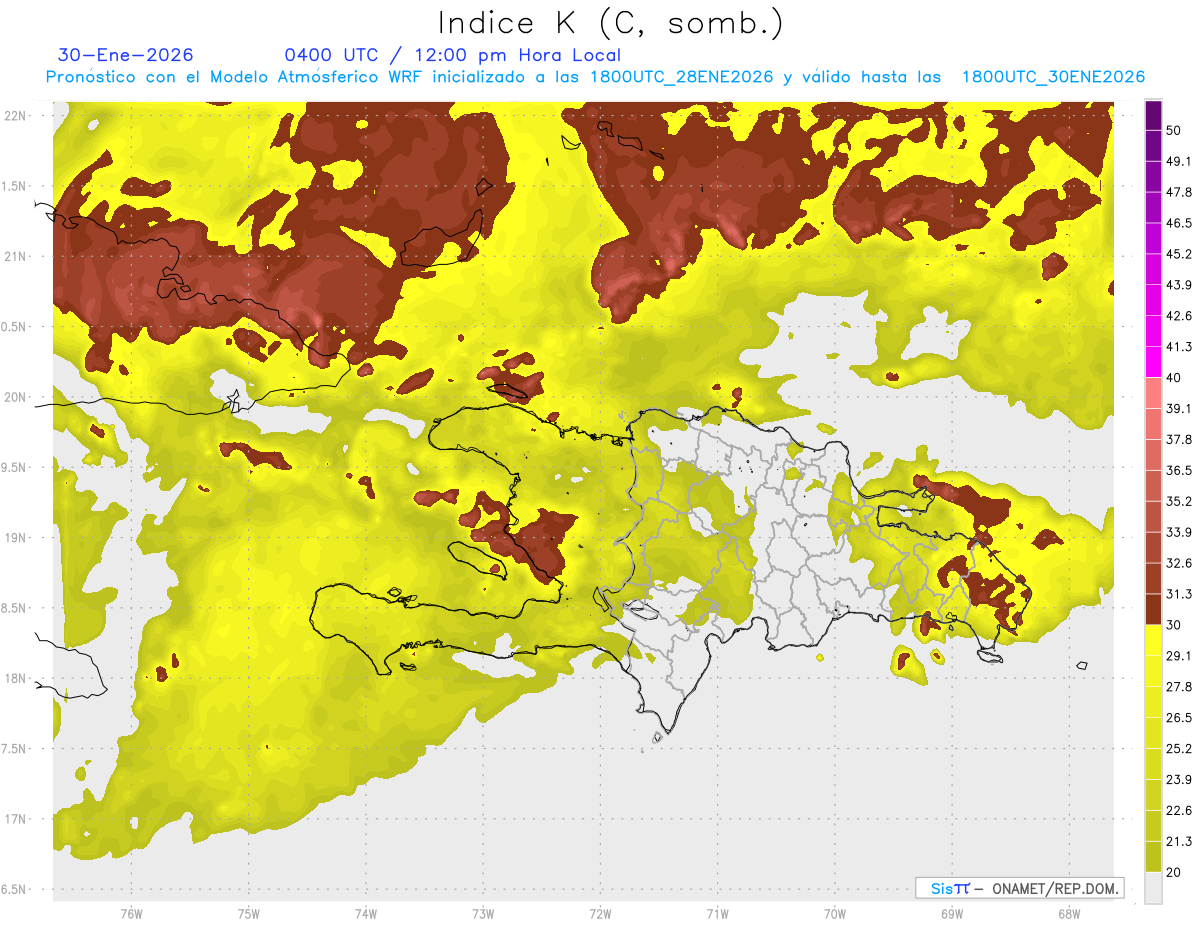Screen dimensions: 1200x927
Task: Click the '69W' longitude label
Action: pos(951,914)
